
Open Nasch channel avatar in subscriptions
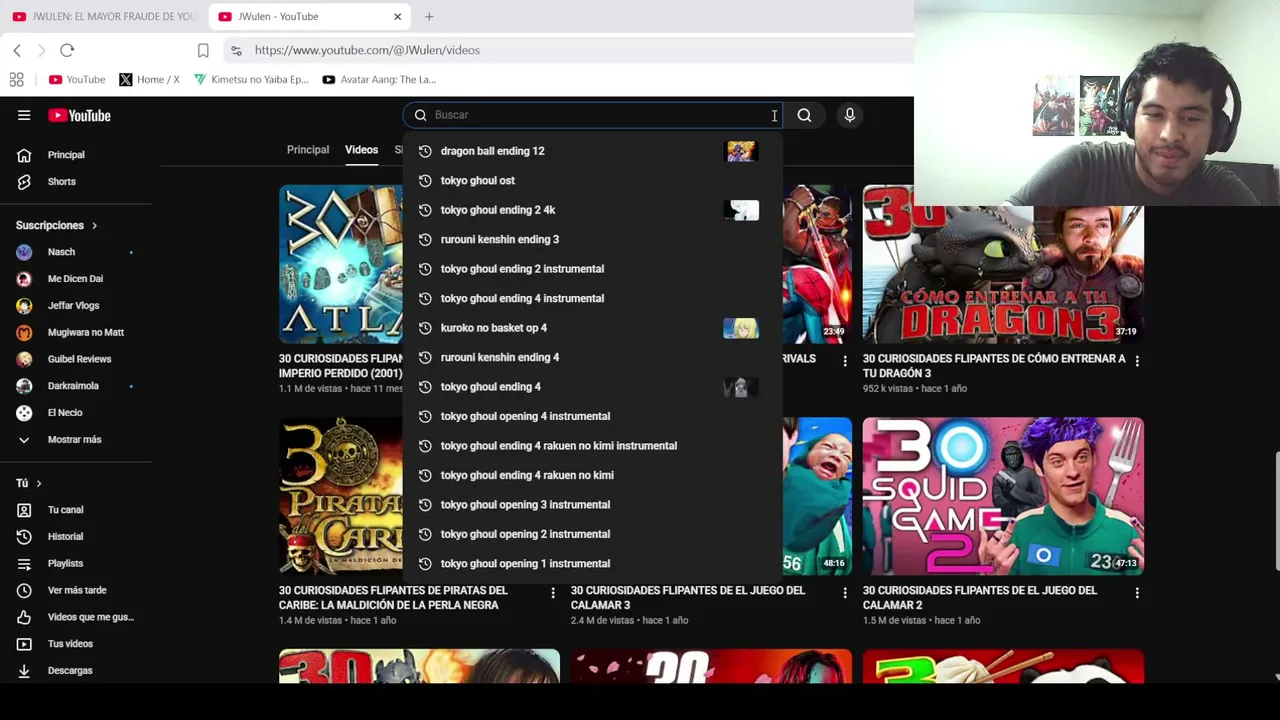[24, 252]
